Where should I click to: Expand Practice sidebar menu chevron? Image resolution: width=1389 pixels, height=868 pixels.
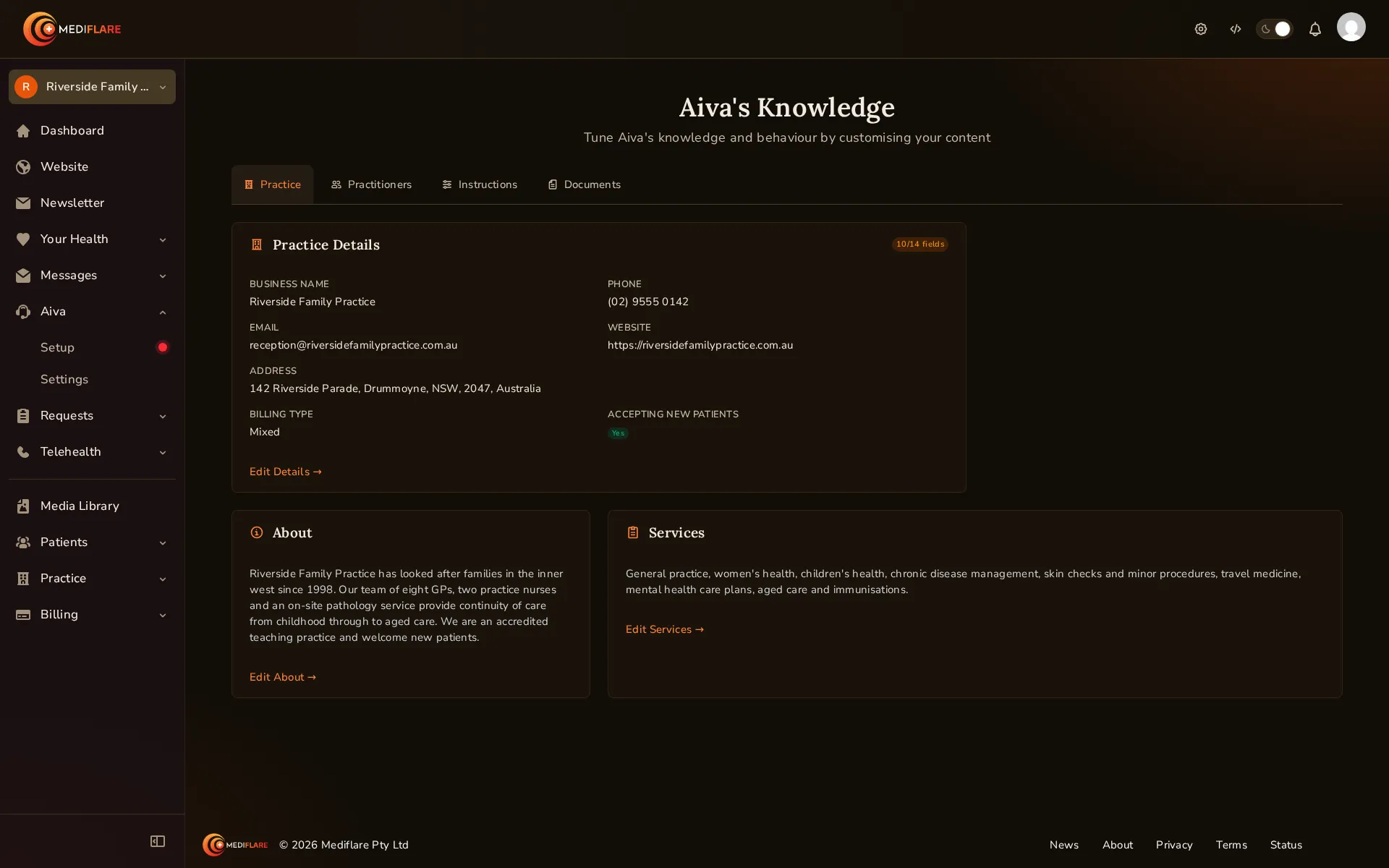163,579
